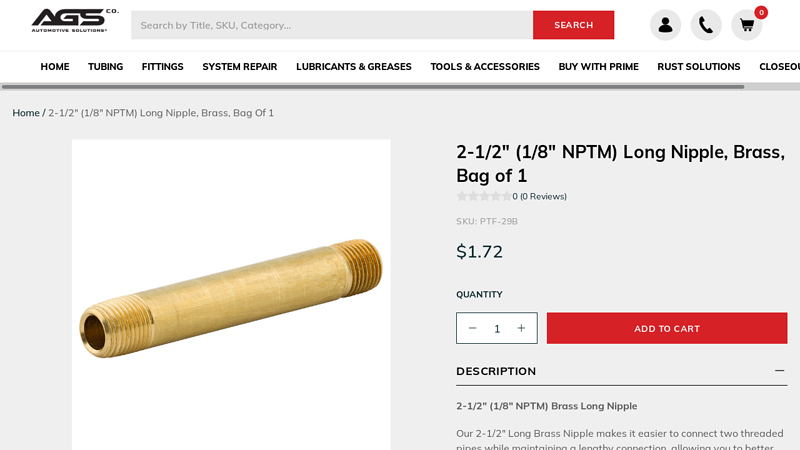Viewport: 800px width, 450px height.
Task: Click the Add to Cart button
Action: (x=667, y=328)
